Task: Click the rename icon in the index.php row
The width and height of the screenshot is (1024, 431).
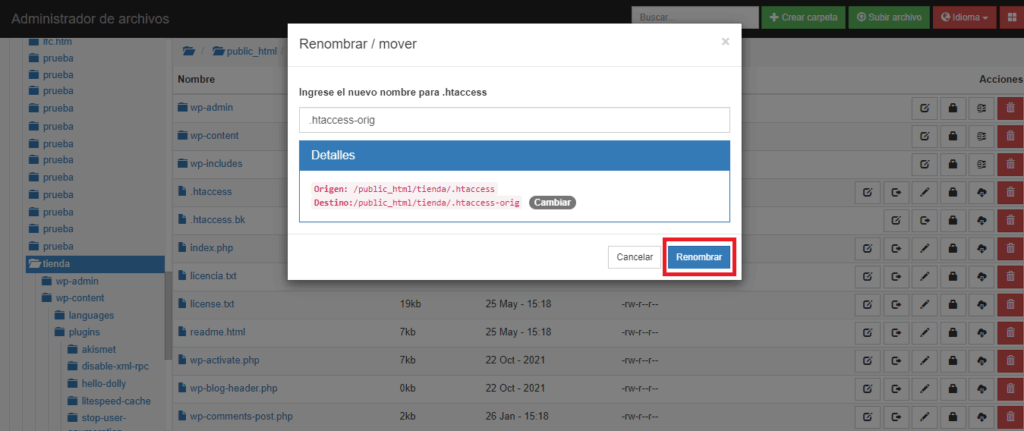Action: pos(867,248)
